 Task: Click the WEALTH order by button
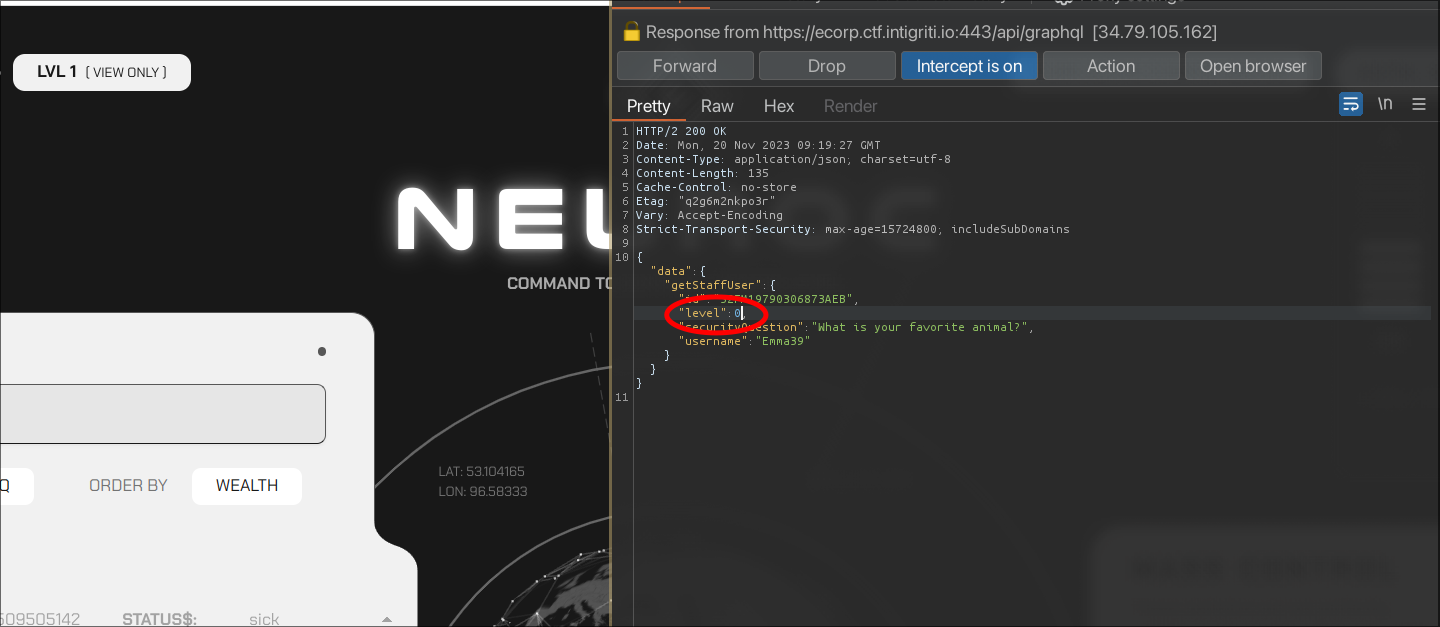pyautogui.click(x=247, y=486)
